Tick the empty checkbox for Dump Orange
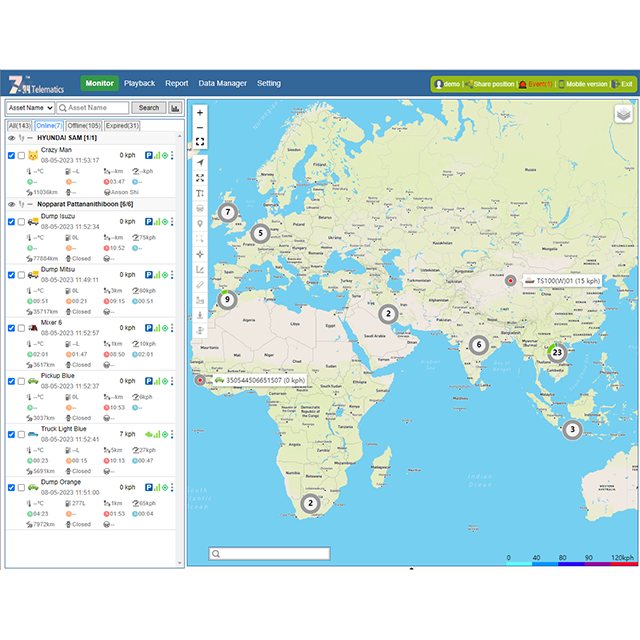The height and width of the screenshot is (640, 640). click(x=21, y=488)
